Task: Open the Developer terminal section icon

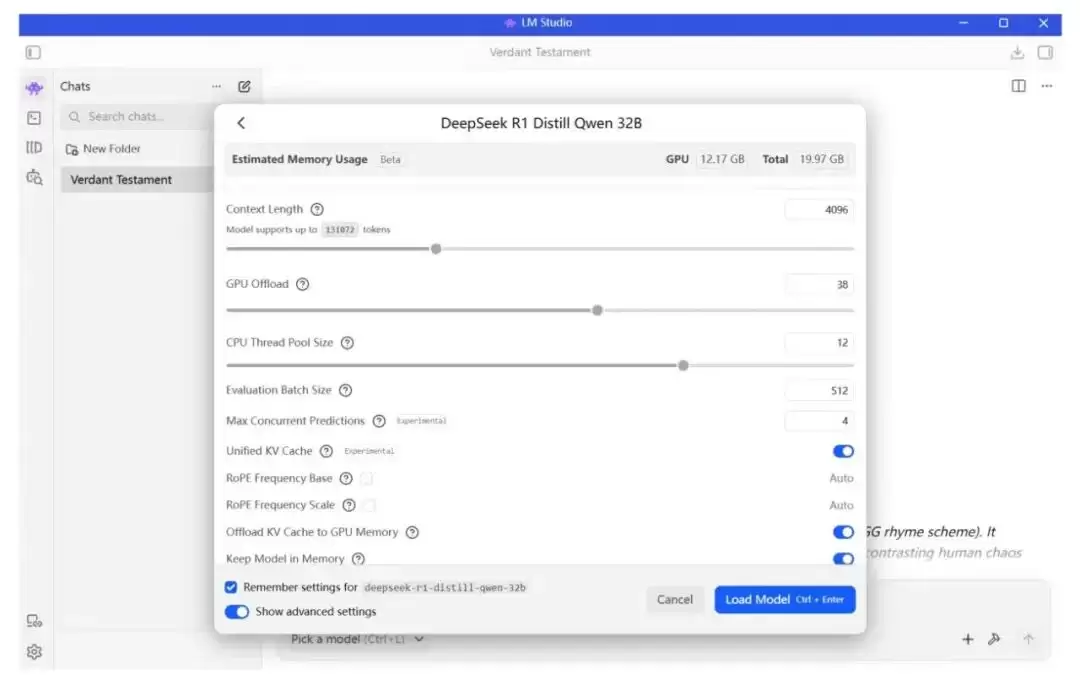Action: (x=34, y=118)
